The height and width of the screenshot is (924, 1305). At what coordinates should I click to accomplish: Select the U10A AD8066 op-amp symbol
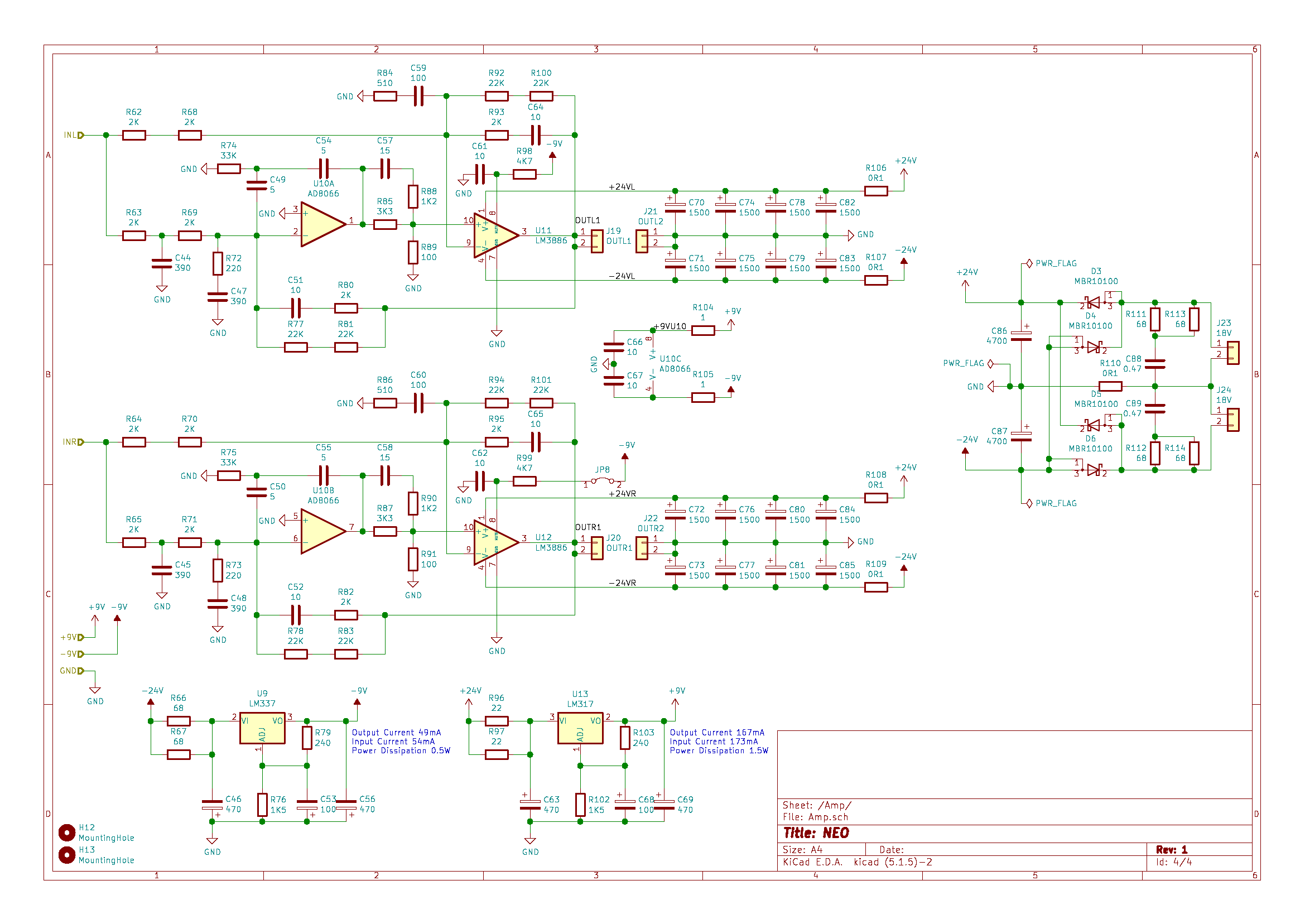322,224
